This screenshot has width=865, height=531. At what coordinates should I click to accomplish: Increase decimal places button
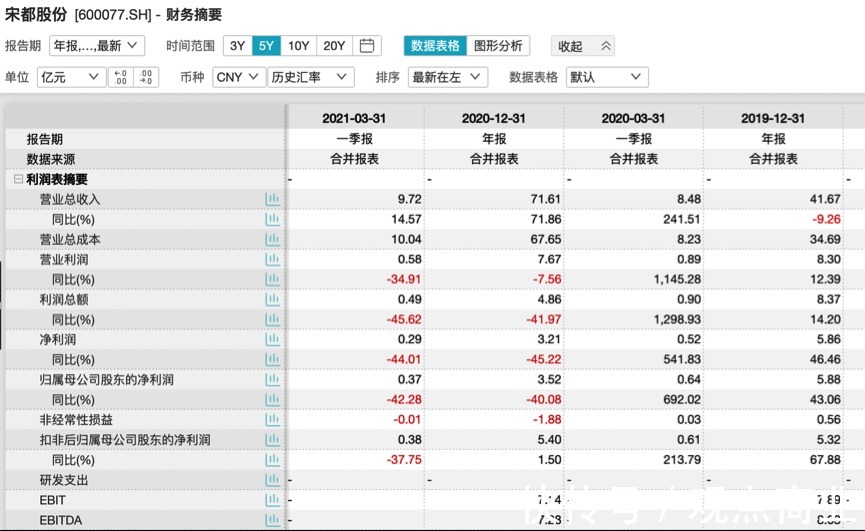tap(121, 77)
